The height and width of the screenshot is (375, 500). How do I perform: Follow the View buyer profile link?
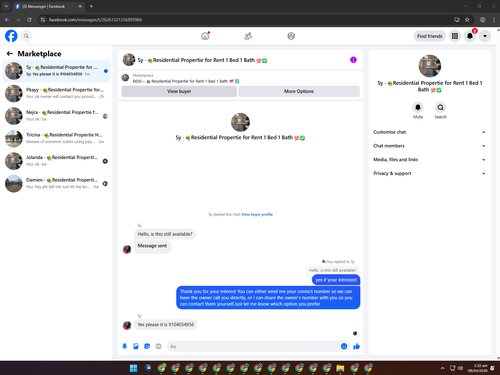(257, 214)
